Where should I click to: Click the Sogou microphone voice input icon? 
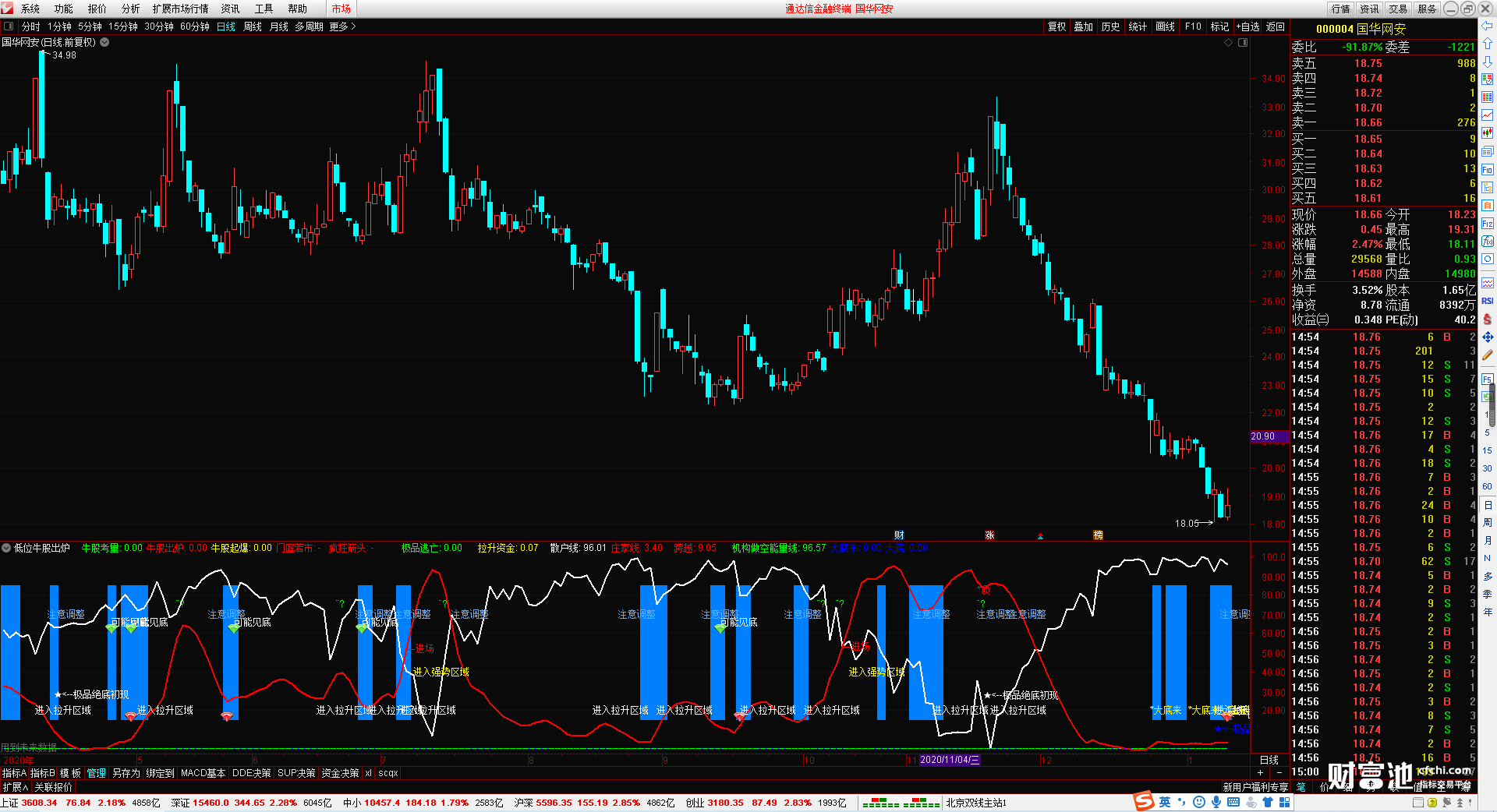click(1216, 802)
